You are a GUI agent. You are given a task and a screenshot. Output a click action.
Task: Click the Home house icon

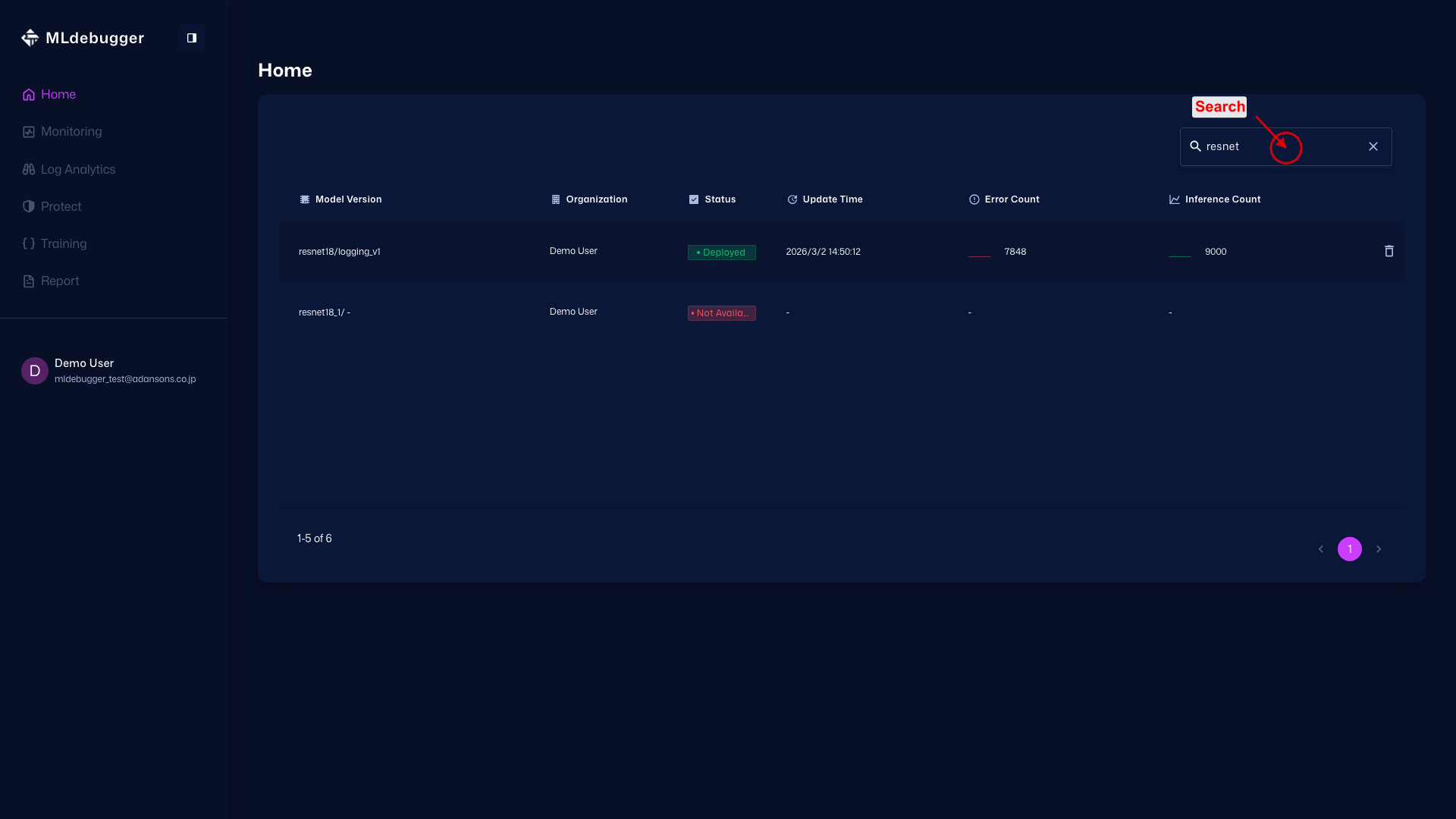[x=29, y=95]
